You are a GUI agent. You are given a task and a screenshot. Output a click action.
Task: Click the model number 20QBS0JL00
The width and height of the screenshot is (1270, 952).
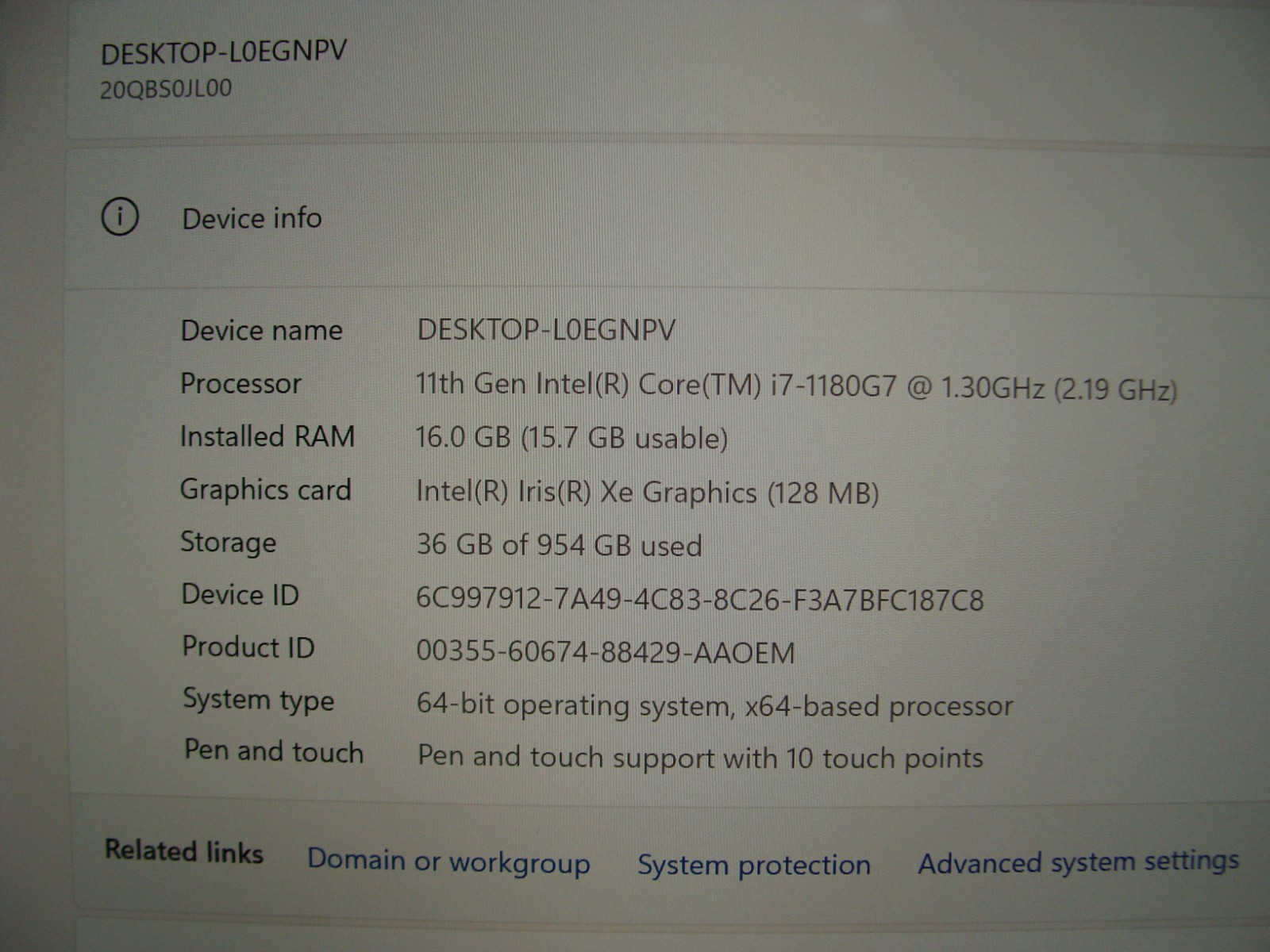tap(166, 89)
